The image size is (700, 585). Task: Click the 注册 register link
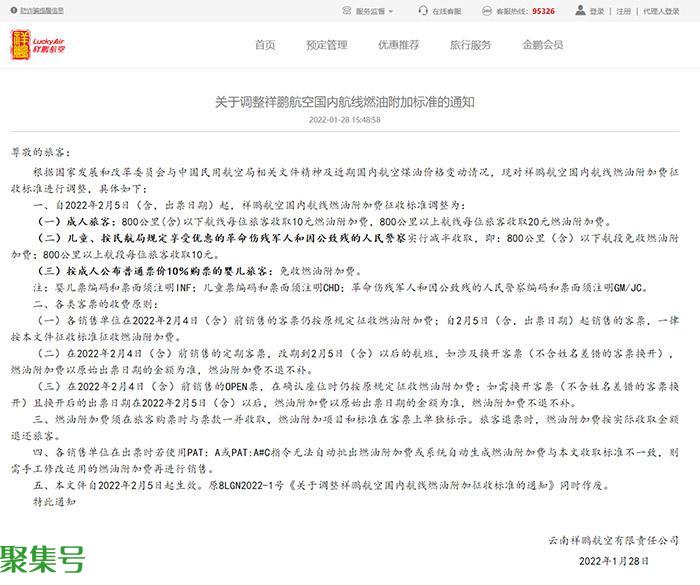[623, 12]
